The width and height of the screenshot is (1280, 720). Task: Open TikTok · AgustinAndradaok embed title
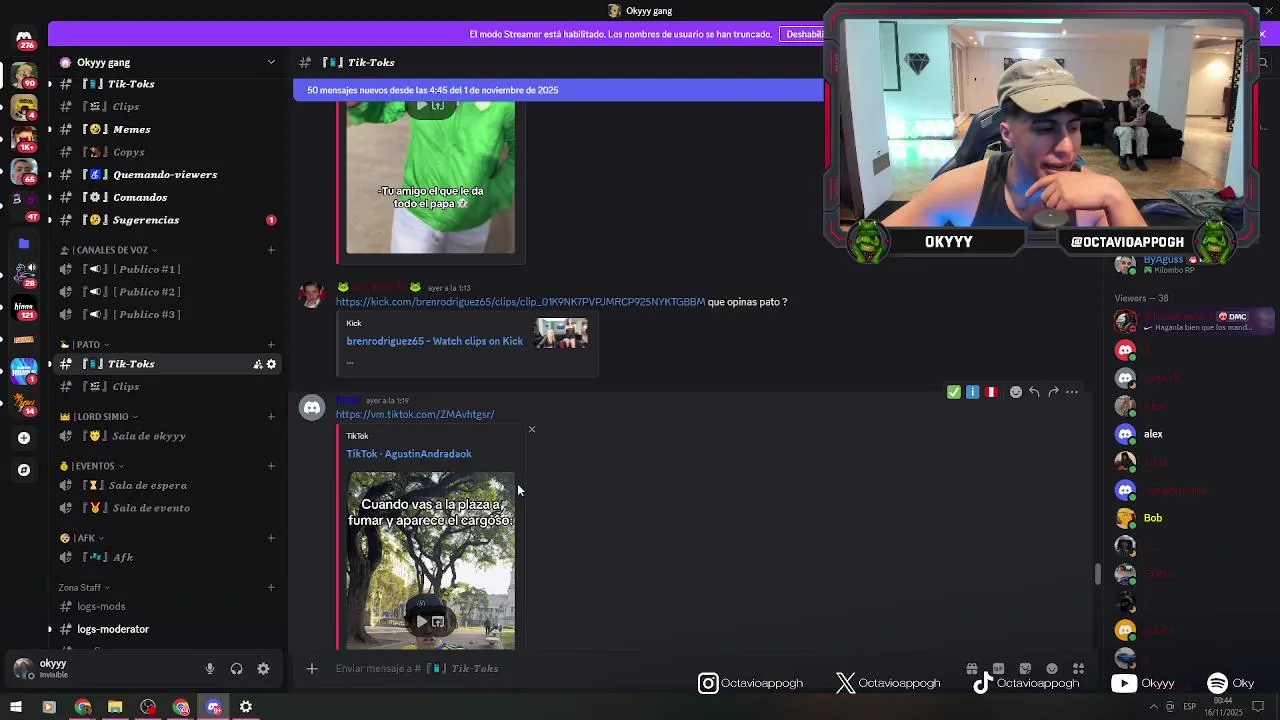point(409,454)
